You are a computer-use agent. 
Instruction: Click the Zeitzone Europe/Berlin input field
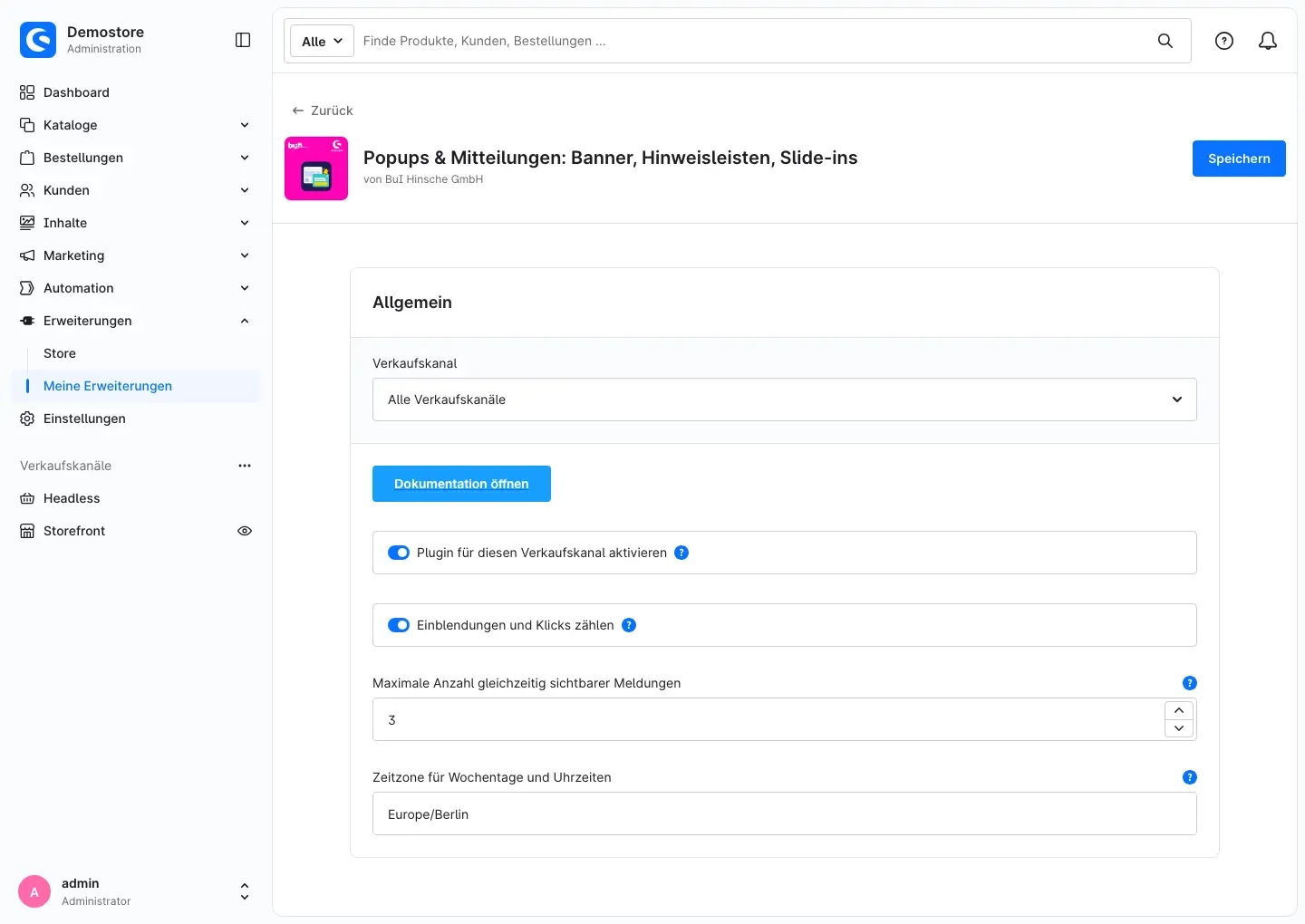tap(785, 813)
